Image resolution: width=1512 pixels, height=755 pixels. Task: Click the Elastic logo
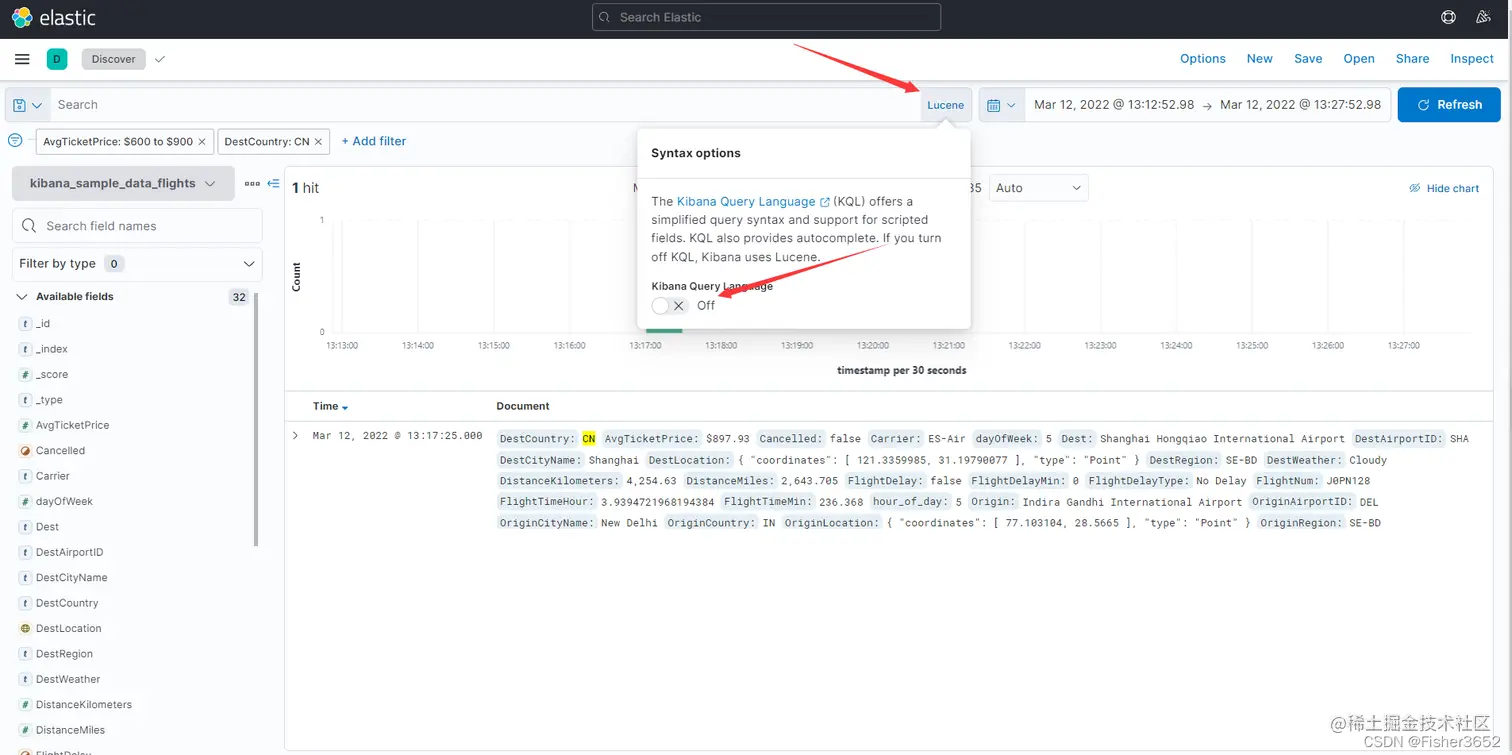click(54, 17)
